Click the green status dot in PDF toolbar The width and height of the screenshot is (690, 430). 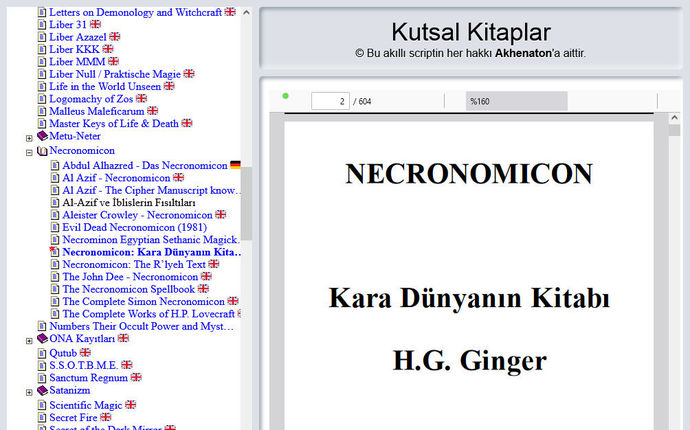(285, 96)
